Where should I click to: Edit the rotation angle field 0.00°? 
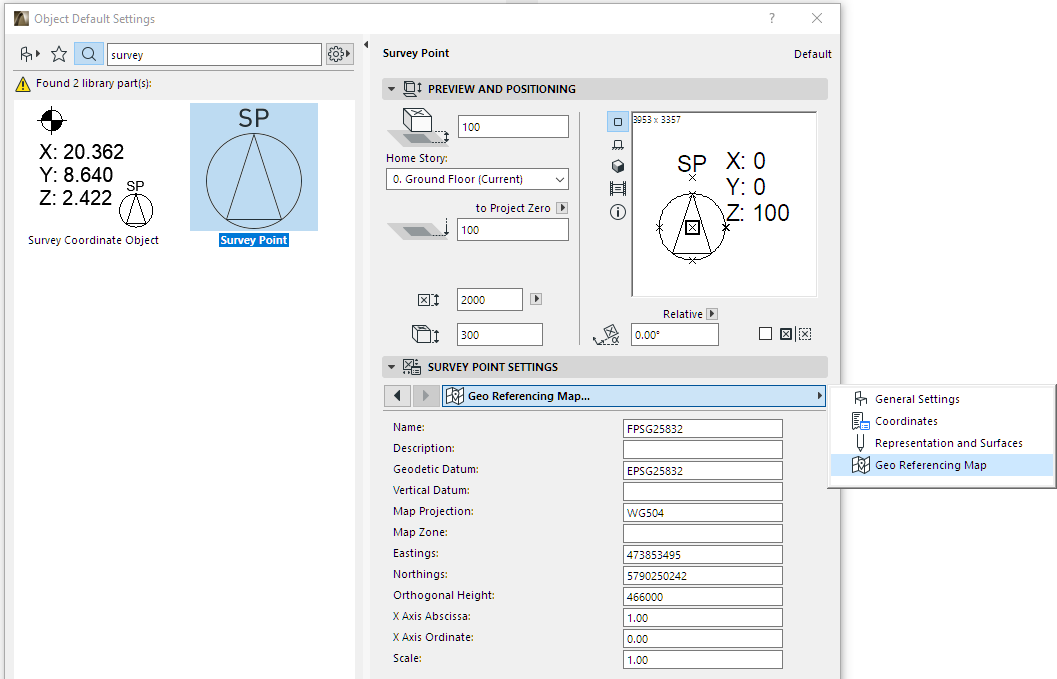click(675, 335)
